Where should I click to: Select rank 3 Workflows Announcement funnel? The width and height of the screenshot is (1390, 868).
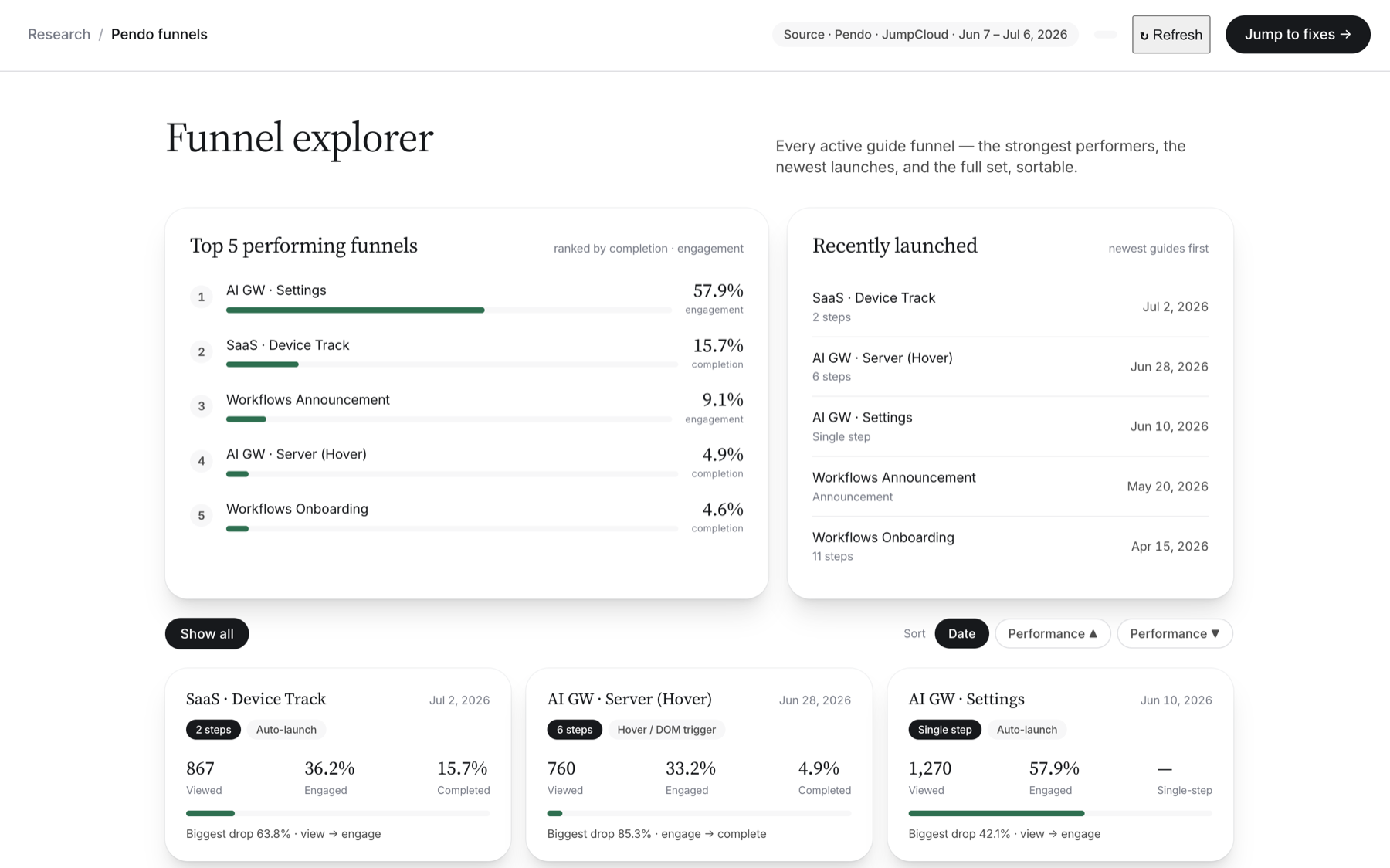466,407
